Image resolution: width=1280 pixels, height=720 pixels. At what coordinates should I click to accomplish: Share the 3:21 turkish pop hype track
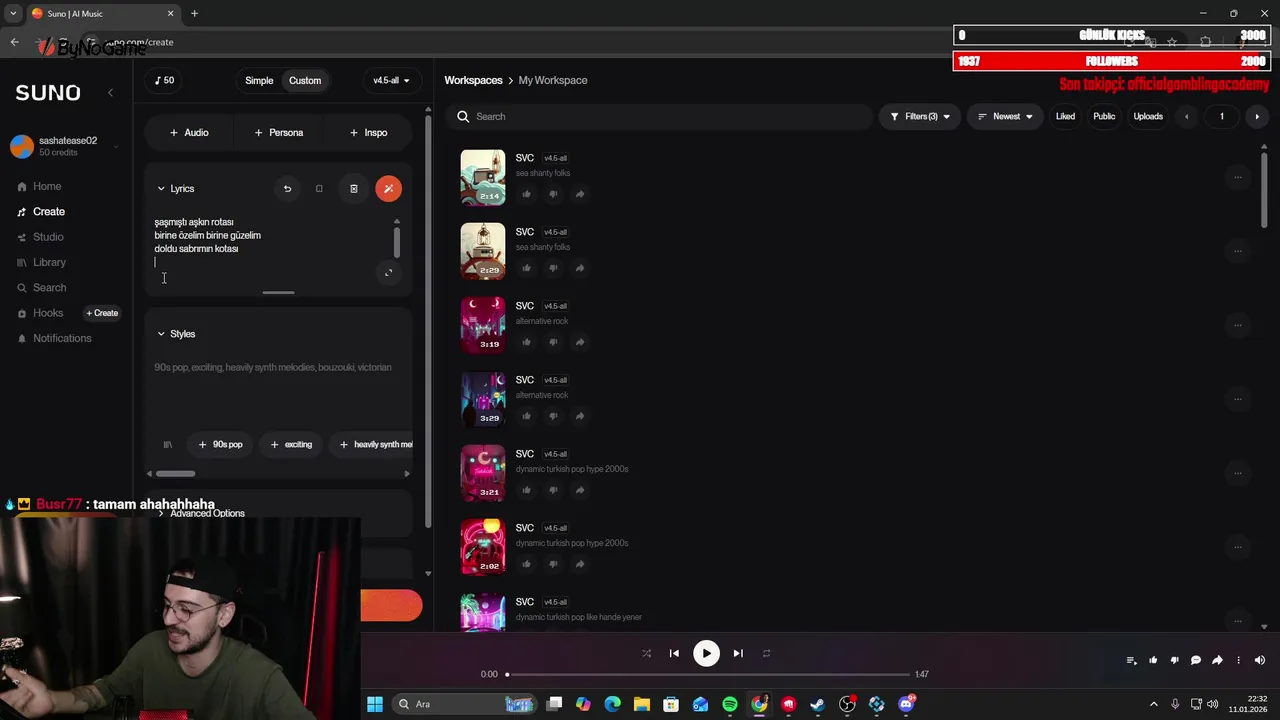pos(579,490)
